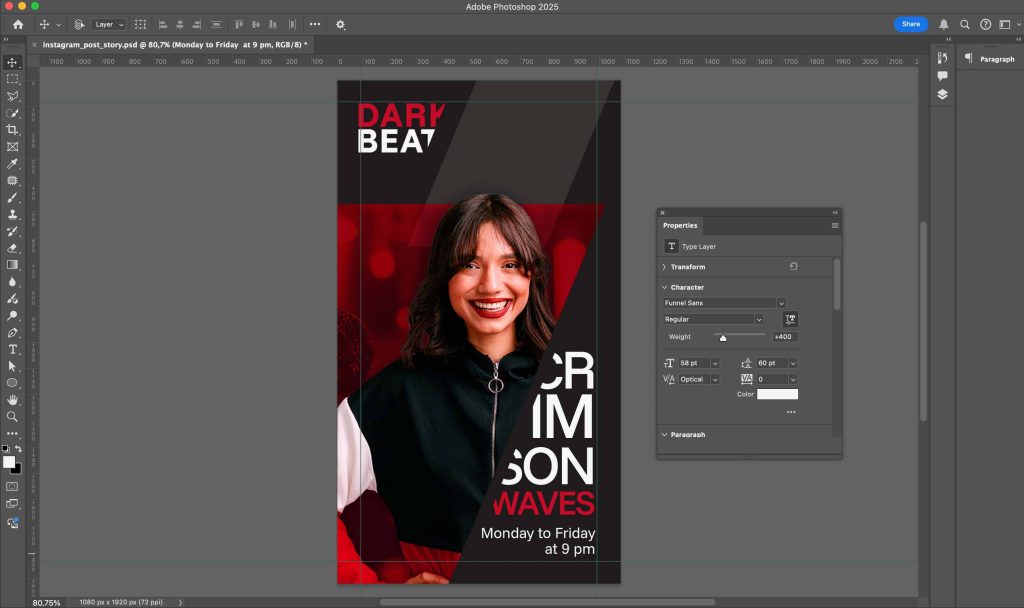Select the Hand tool
Viewport: 1024px width, 608px height.
(13, 400)
